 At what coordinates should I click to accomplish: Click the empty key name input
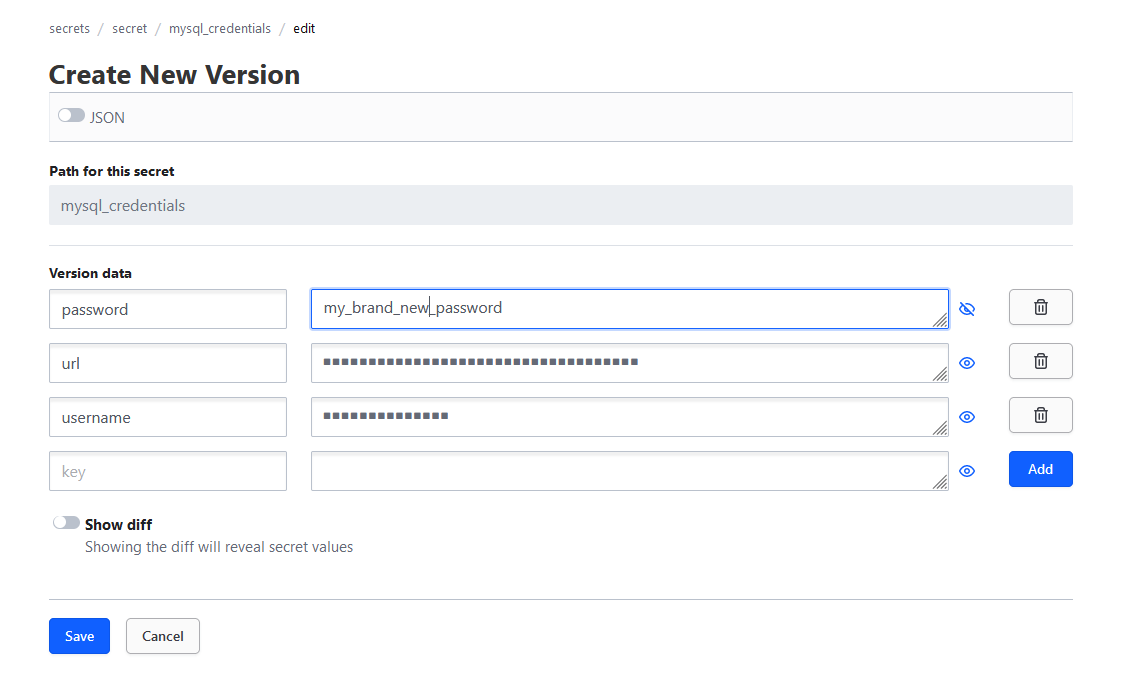tap(167, 470)
